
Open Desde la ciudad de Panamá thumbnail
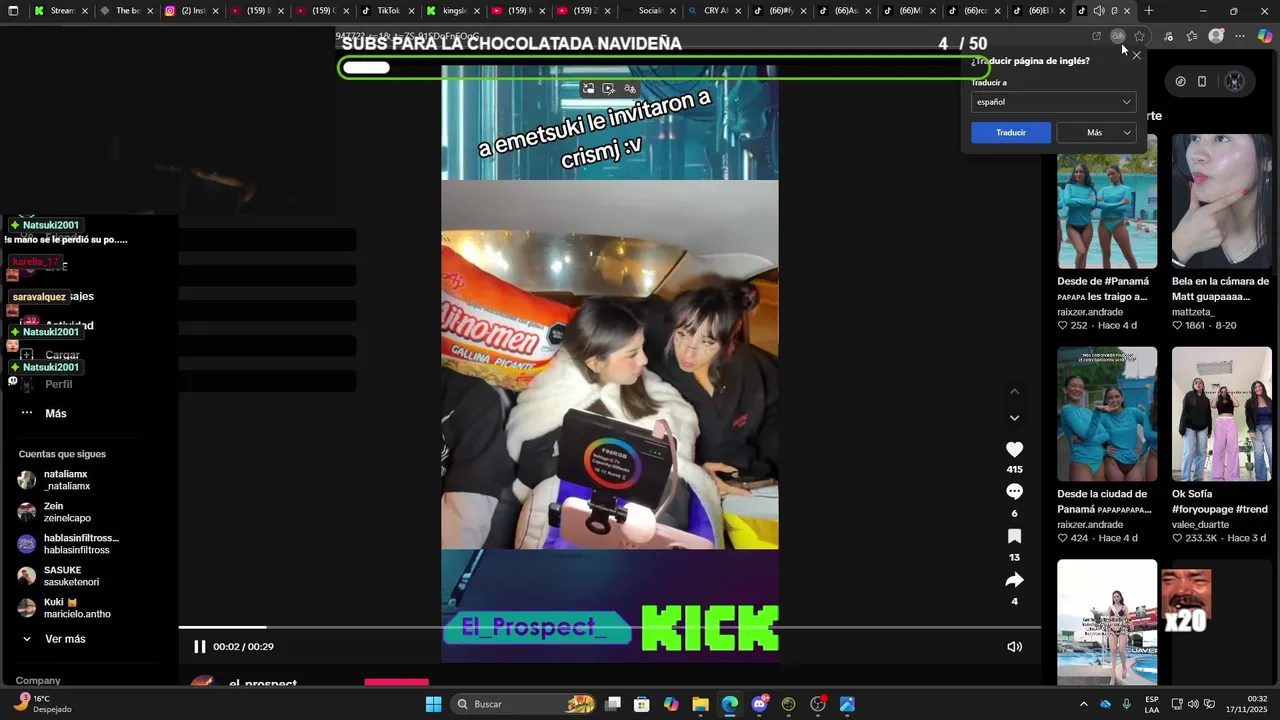pyautogui.click(x=1107, y=414)
